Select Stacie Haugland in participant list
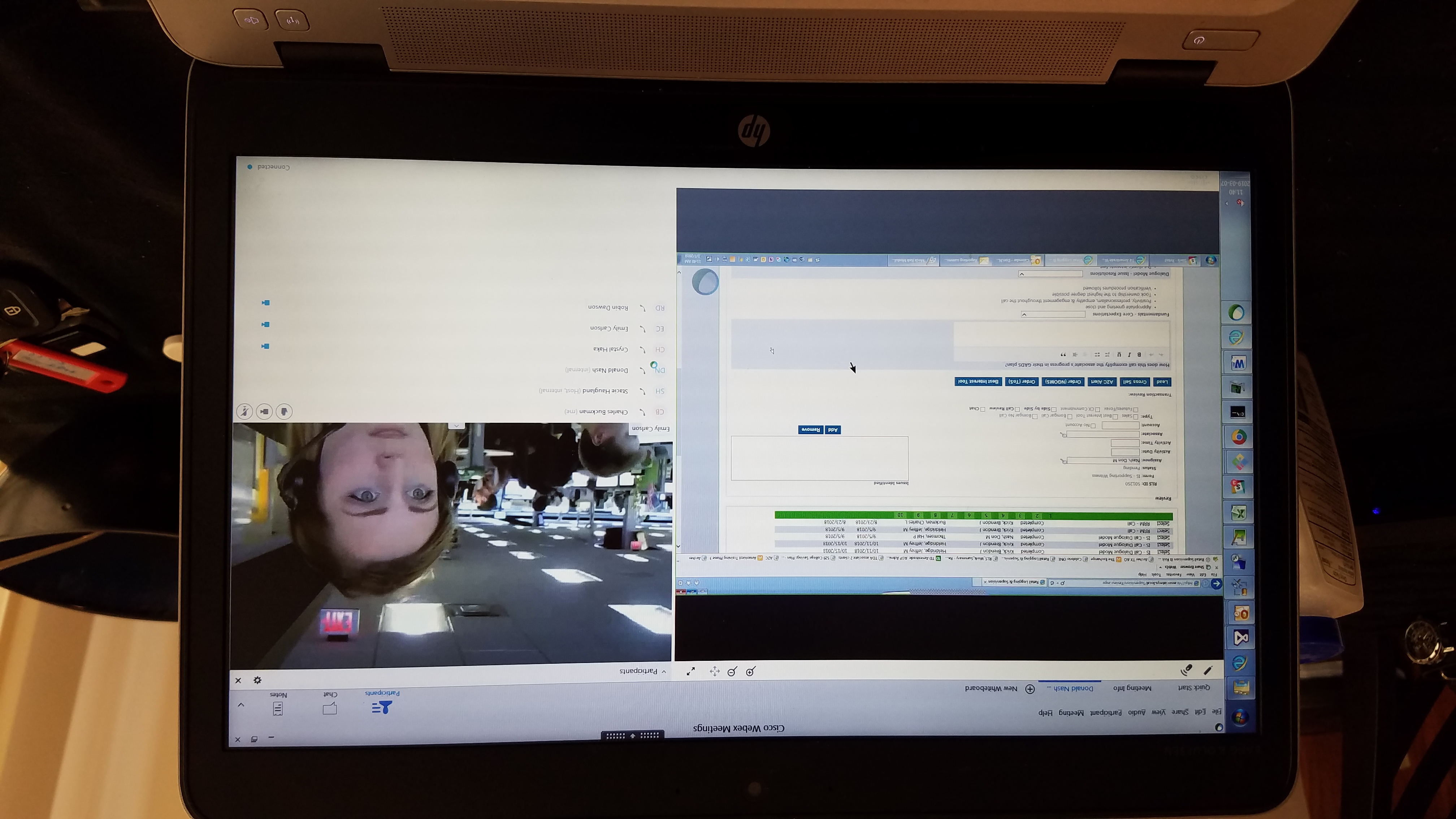This screenshot has width=1456, height=819. (x=605, y=391)
